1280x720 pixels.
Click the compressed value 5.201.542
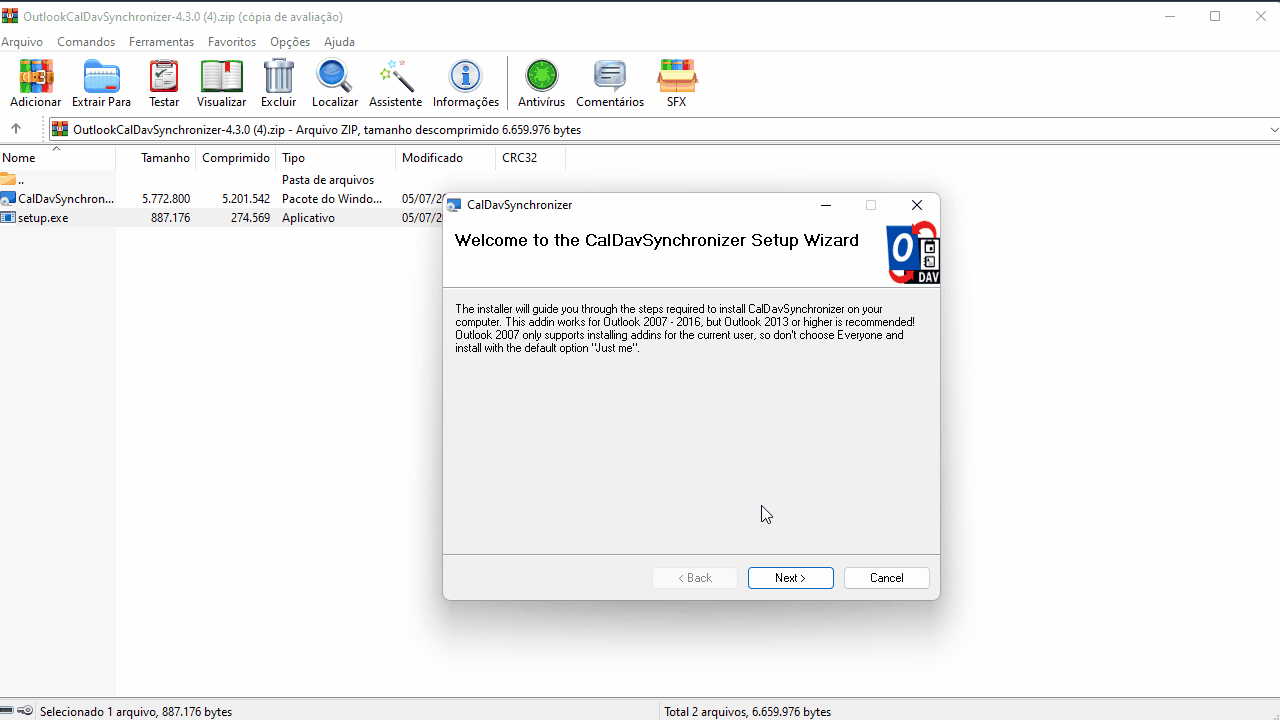tap(246, 199)
